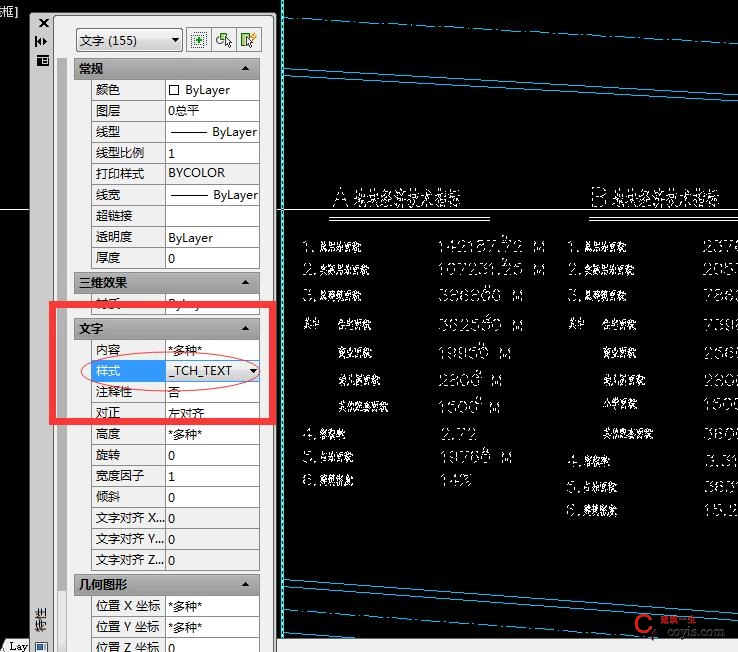Viewport: 738px width, 652px height.
Task: Open the palette properties menu icon
Action: [x=42, y=60]
